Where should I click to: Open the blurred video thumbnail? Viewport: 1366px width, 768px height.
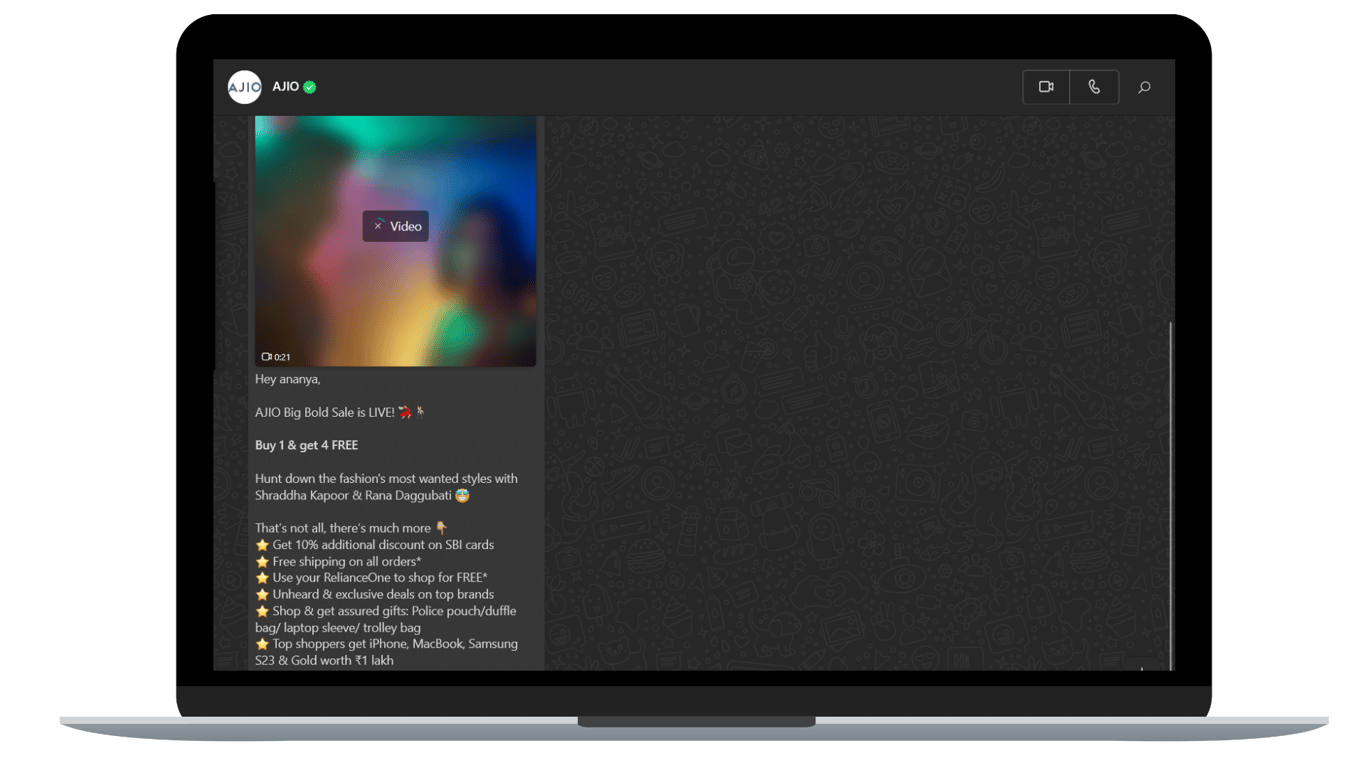click(x=395, y=241)
